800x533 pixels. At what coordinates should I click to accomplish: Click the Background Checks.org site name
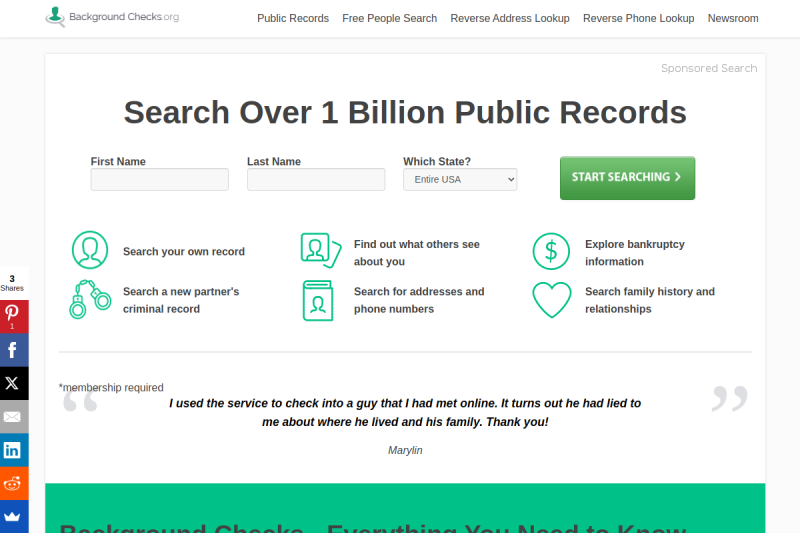124,17
